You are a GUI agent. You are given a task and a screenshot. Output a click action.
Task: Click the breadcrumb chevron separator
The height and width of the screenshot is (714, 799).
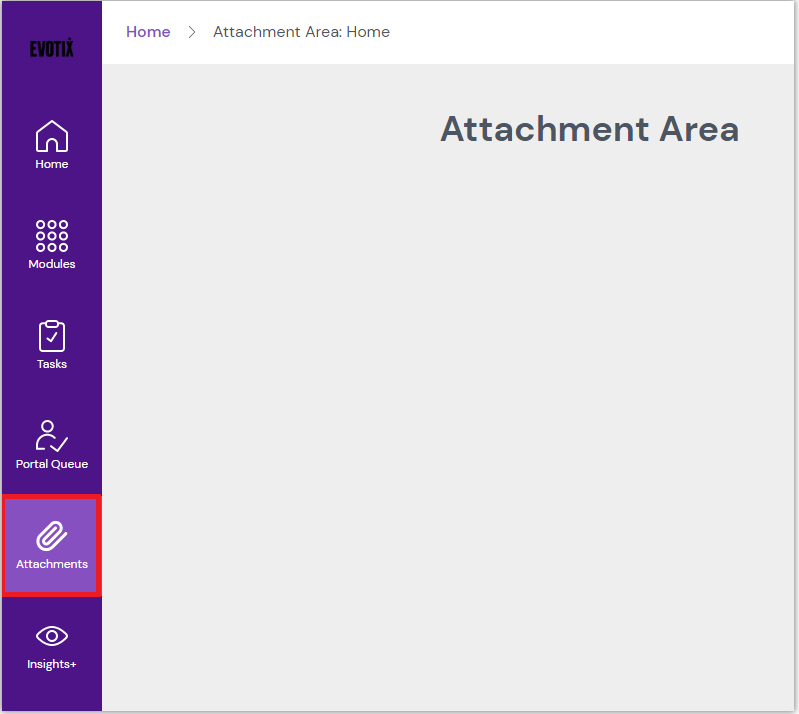point(192,32)
